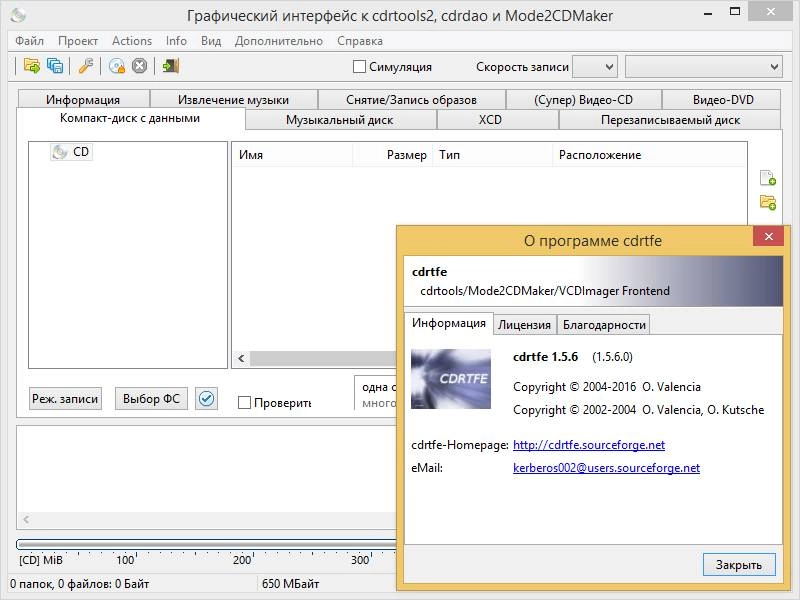Click the app icon in the title bar

tap(18, 15)
